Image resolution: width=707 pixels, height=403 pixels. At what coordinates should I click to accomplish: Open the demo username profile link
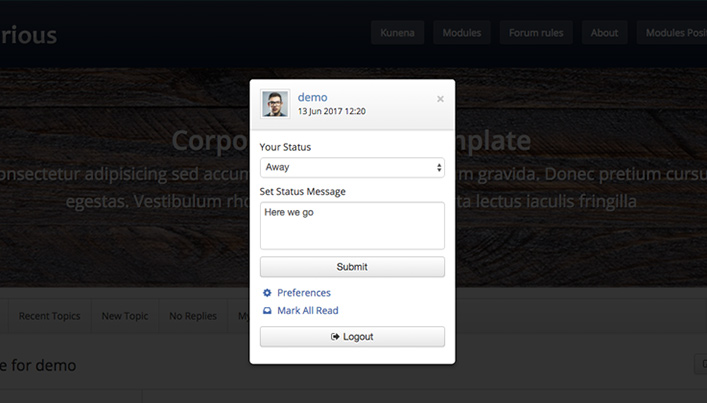pos(312,97)
